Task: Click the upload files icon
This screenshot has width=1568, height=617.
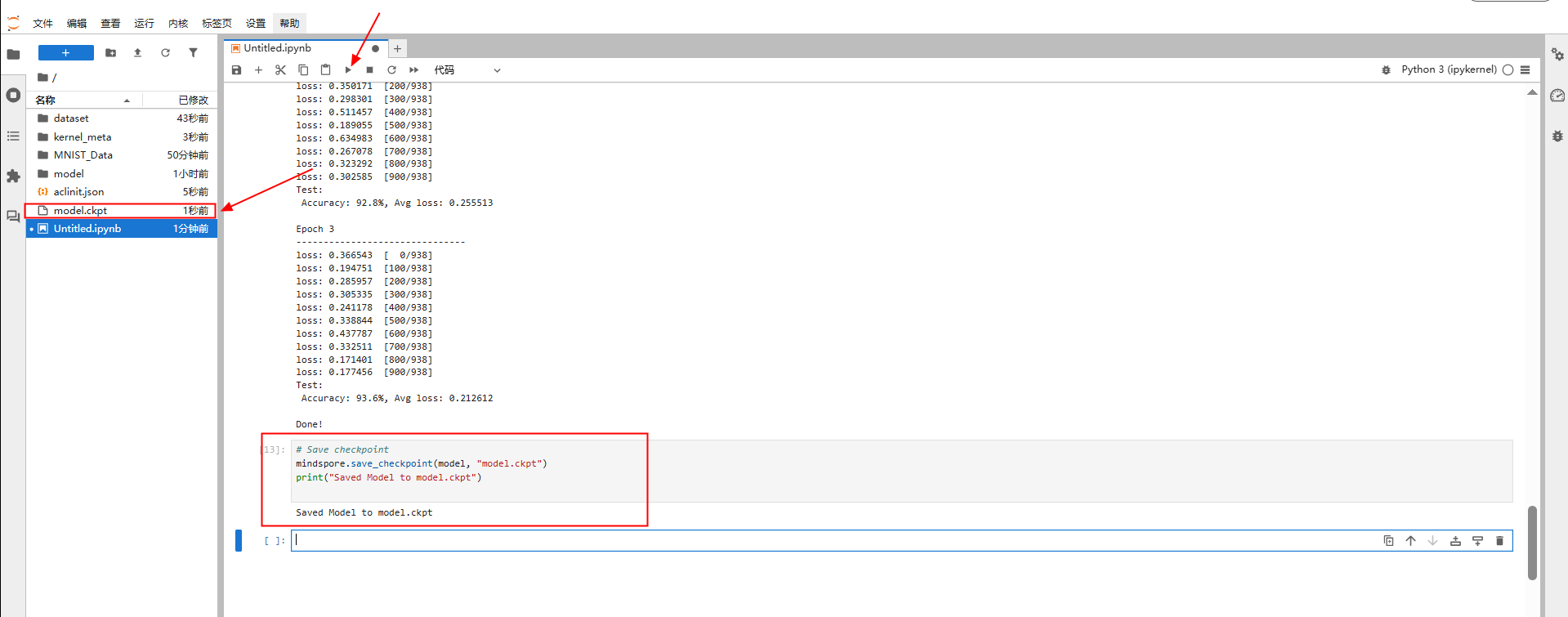Action: pos(137,53)
